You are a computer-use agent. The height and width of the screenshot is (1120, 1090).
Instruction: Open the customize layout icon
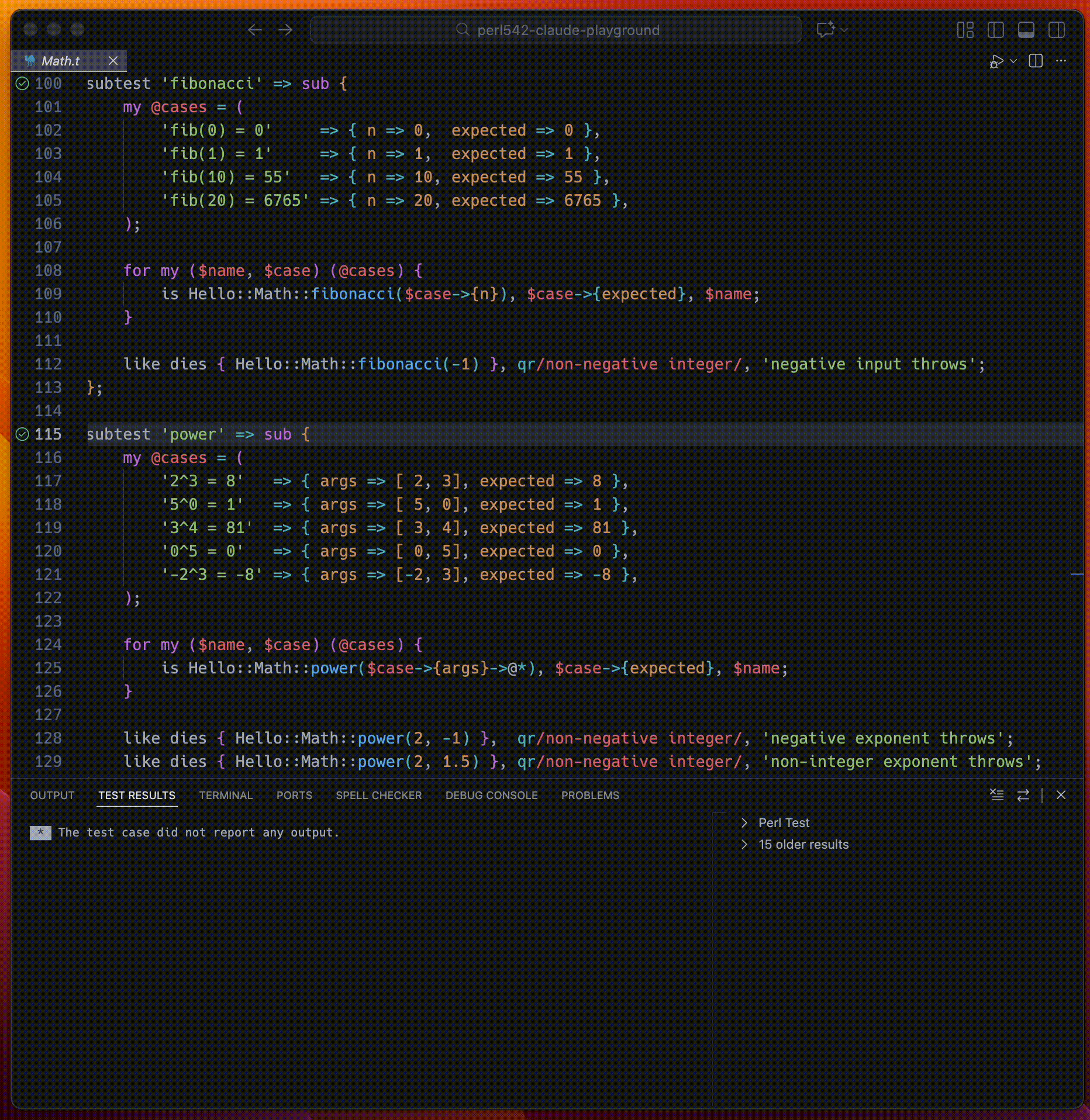[x=965, y=30]
